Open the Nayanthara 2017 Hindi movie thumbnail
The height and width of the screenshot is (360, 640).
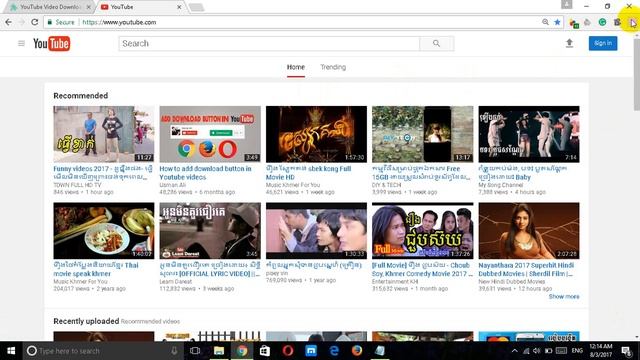coord(529,231)
